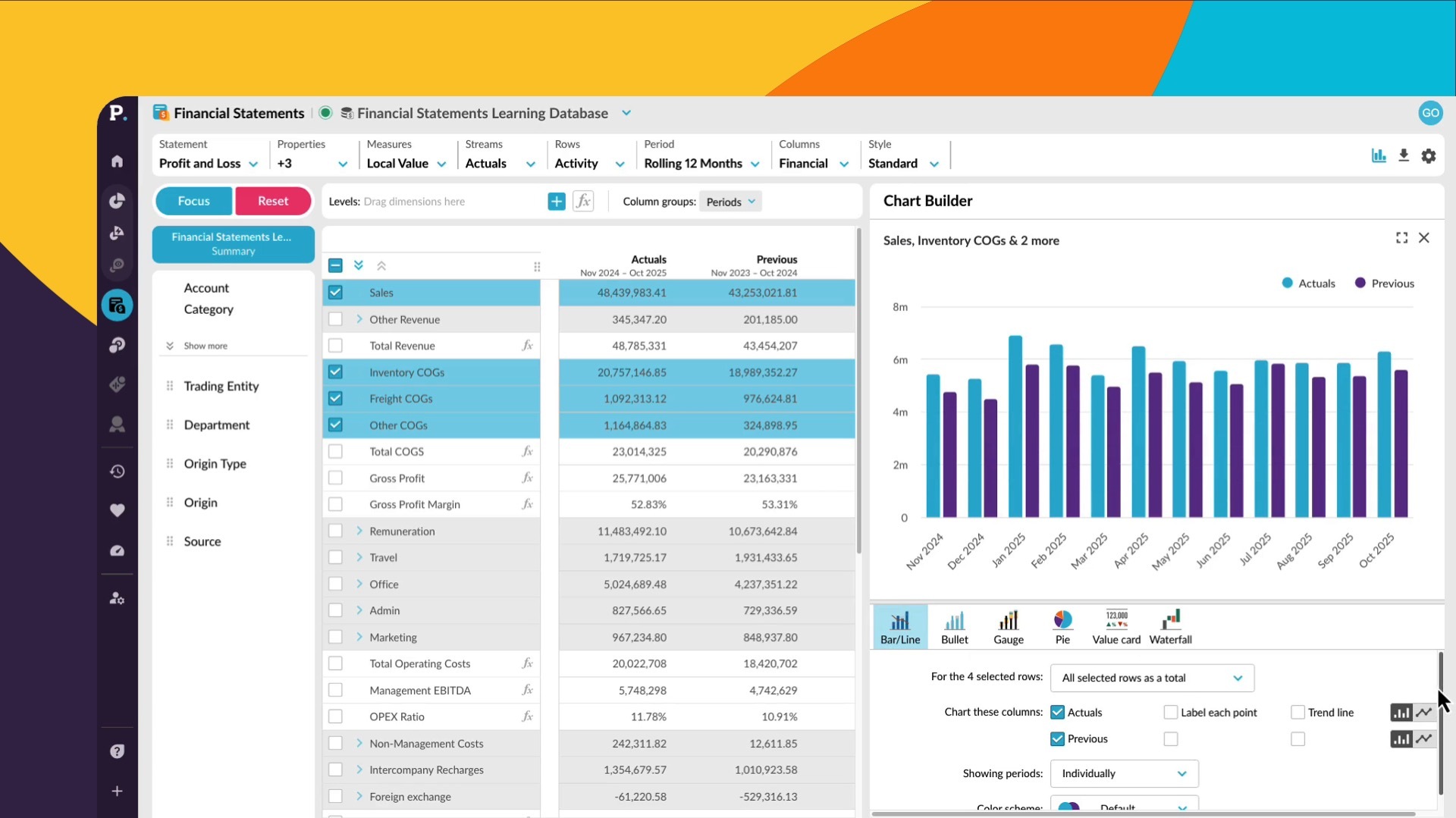Click the expand all rows double chevron

pos(359,265)
